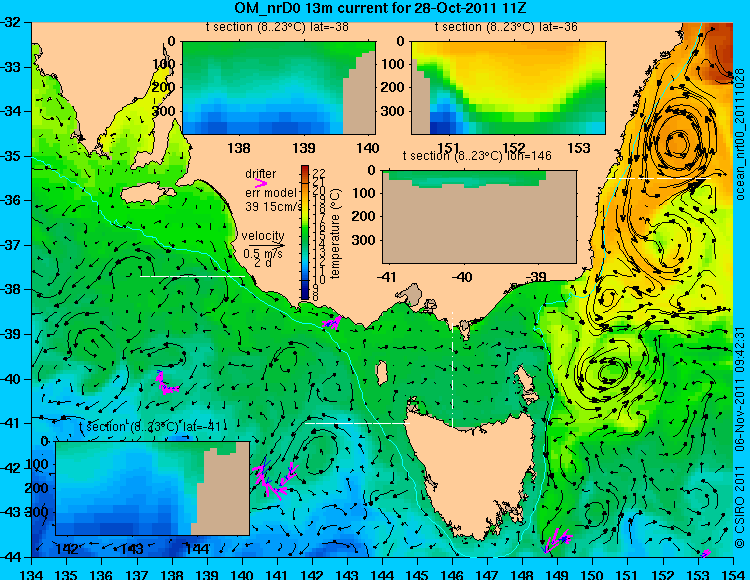Click the Tasmania landmass
Screen dimensions: 750x580
(471, 471)
